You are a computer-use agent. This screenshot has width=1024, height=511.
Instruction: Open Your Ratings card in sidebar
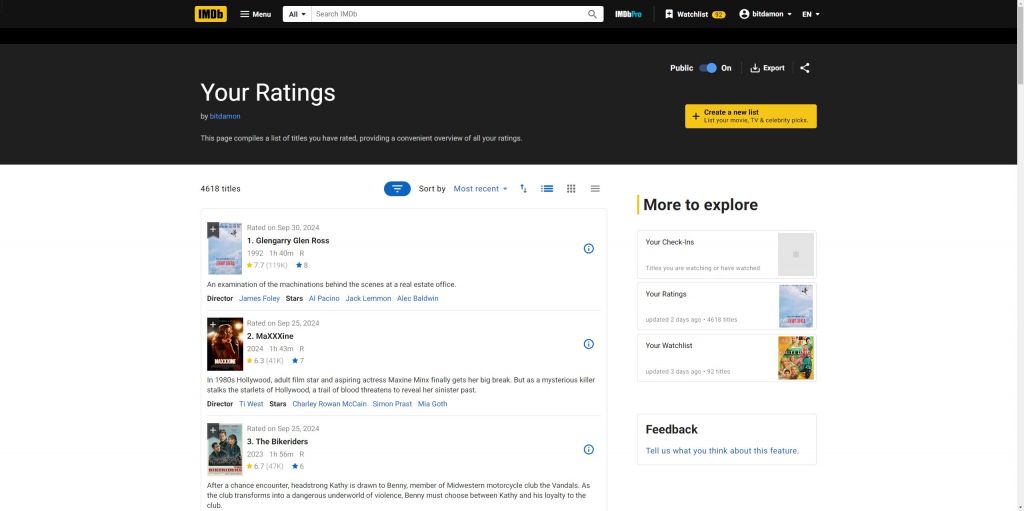click(x=726, y=306)
